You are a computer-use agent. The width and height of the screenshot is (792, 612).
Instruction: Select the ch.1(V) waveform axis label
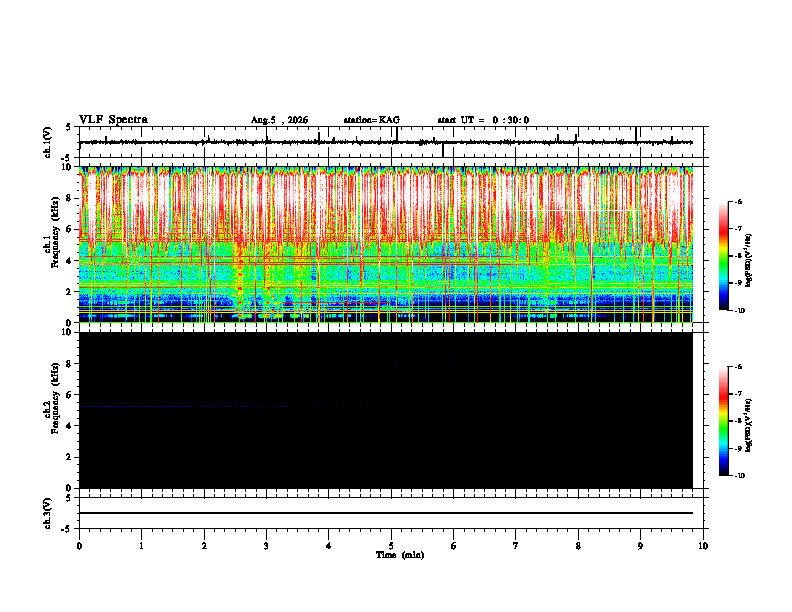click(x=48, y=142)
